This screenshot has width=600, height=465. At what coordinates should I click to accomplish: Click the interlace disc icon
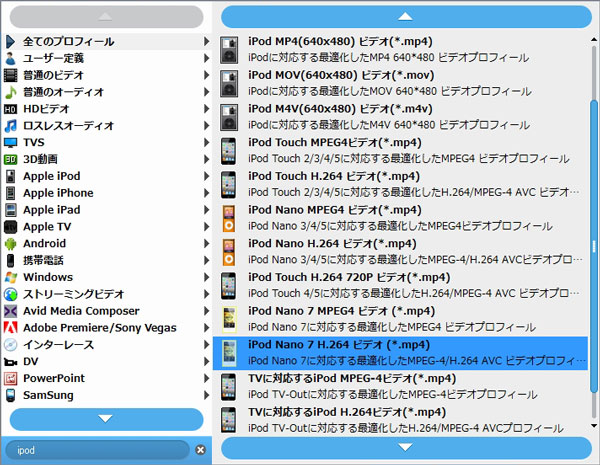pos(10,344)
